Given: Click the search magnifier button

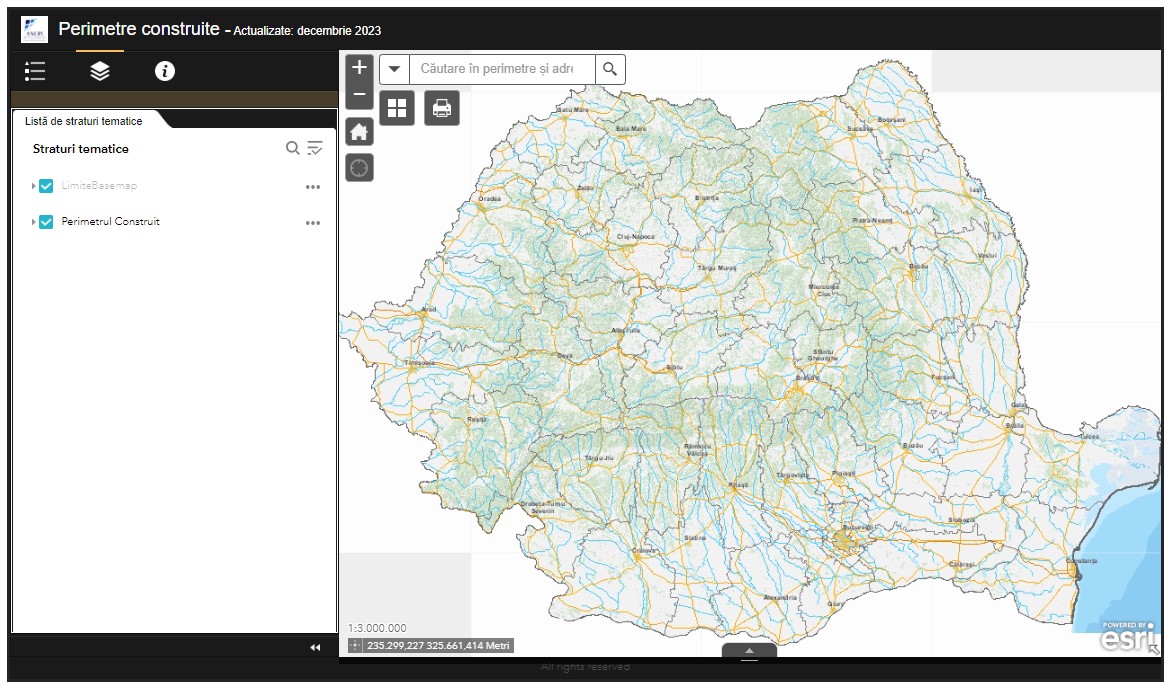Looking at the screenshot, I should 610,69.
